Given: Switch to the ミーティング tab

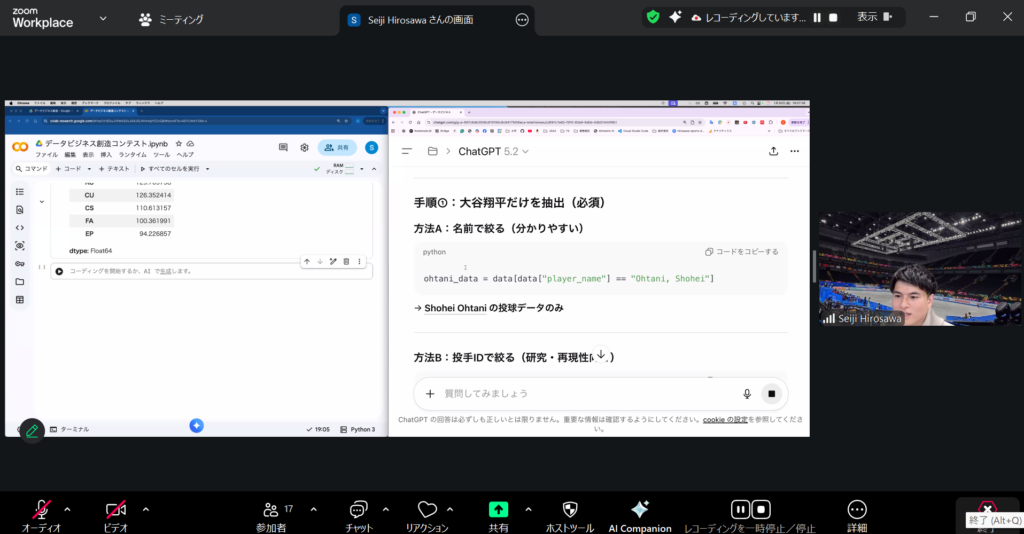Looking at the screenshot, I should (x=171, y=19).
